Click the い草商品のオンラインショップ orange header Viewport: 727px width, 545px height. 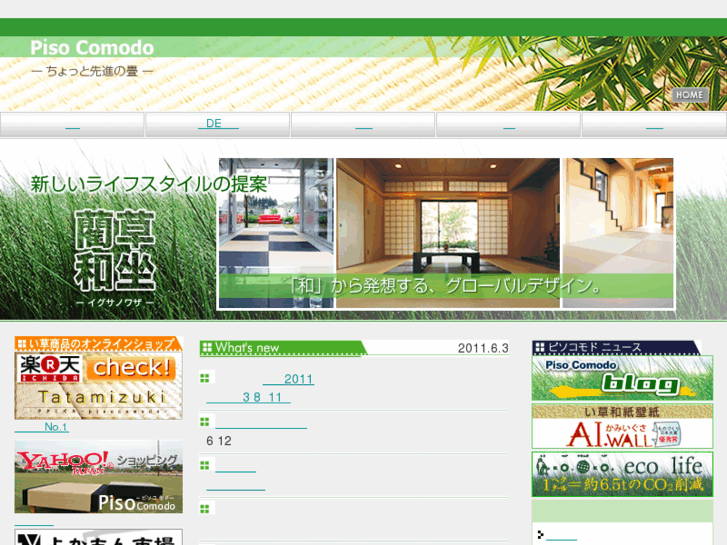[98, 344]
